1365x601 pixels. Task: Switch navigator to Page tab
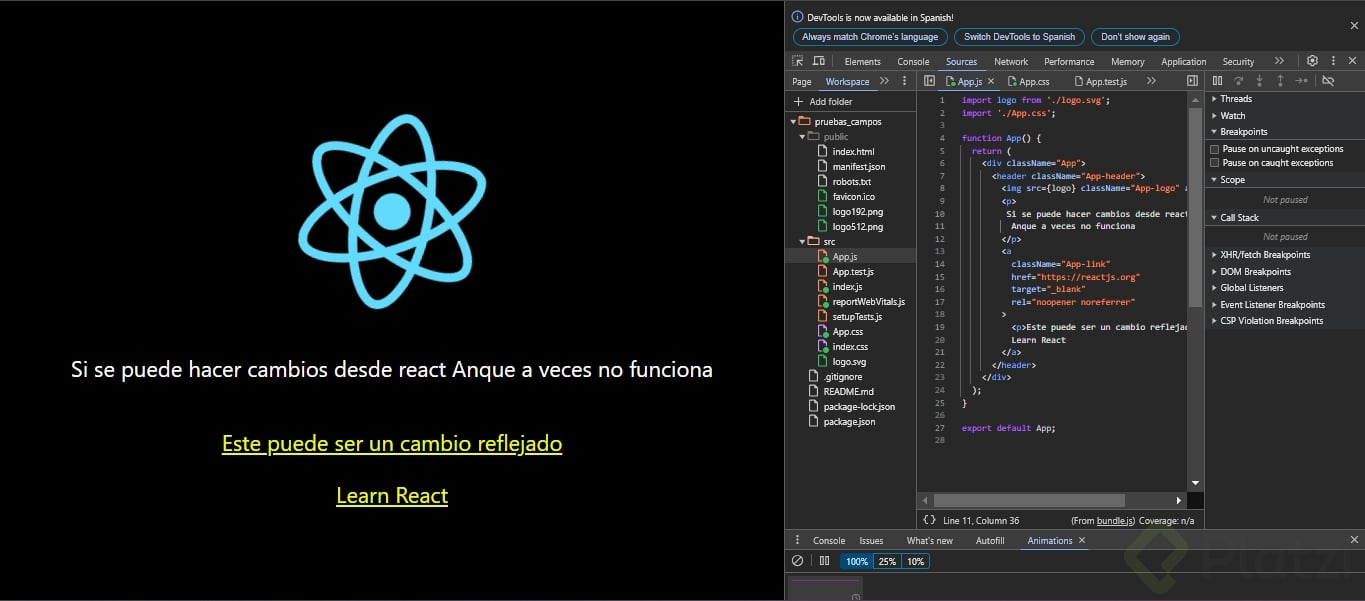pos(802,82)
